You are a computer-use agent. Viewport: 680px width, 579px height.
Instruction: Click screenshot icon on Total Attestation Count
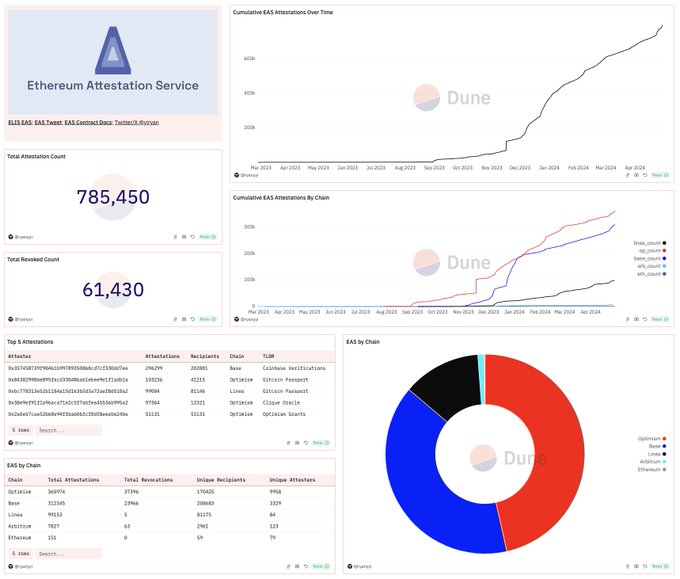coord(184,237)
